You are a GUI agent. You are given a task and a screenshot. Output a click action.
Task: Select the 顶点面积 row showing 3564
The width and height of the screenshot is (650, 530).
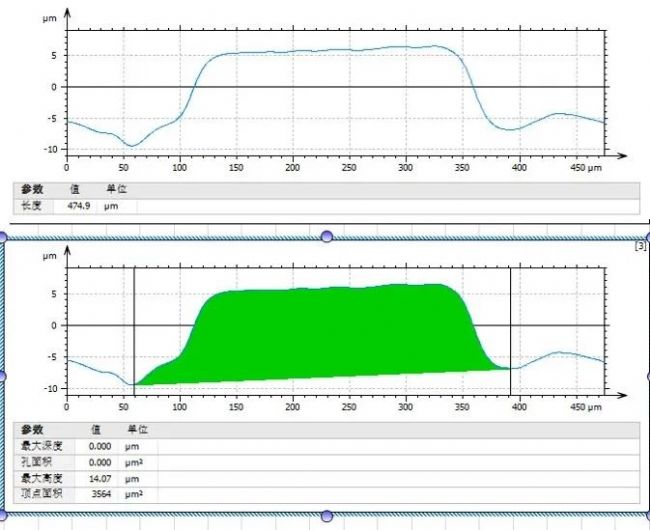pyautogui.click(x=326, y=494)
